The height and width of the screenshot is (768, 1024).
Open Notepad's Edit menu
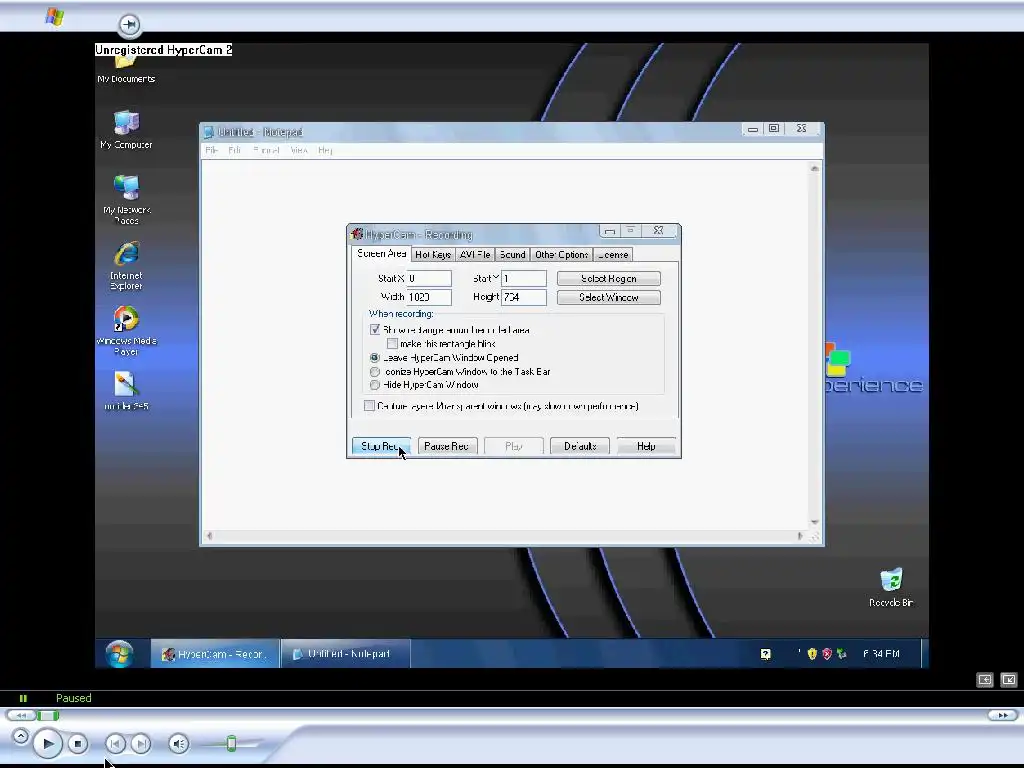pyautogui.click(x=235, y=150)
